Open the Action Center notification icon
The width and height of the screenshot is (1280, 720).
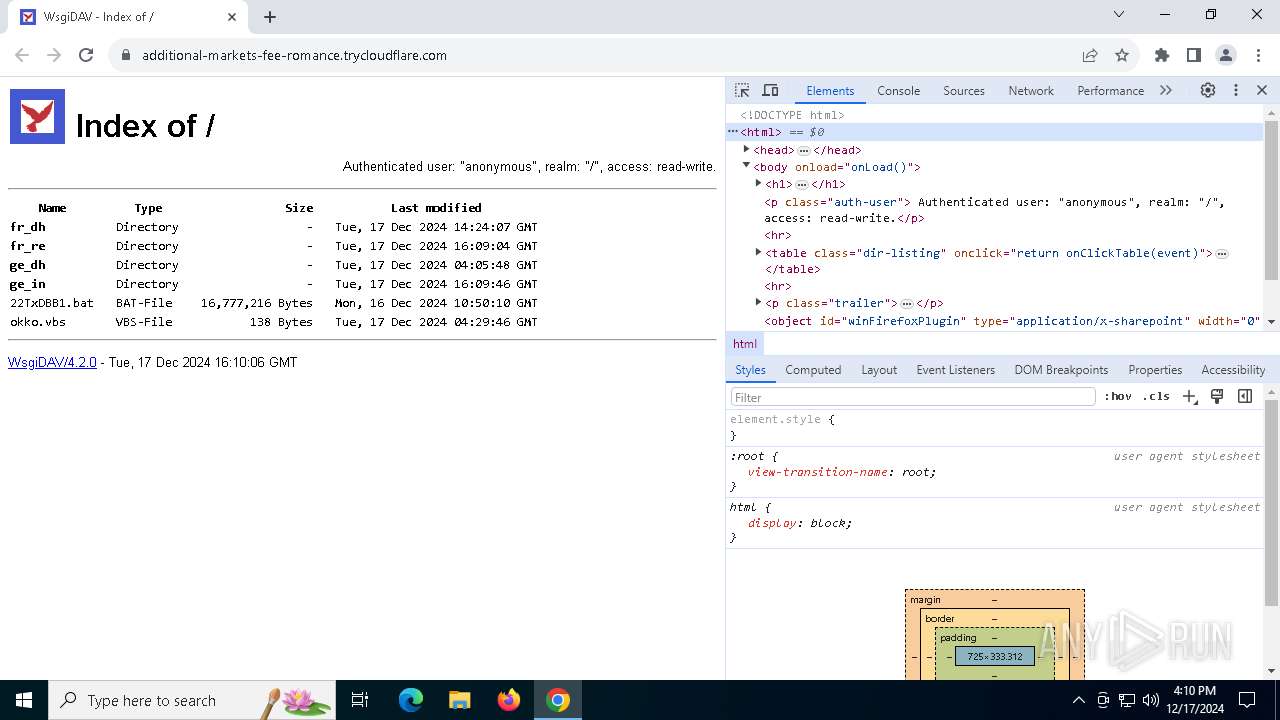[1247, 700]
